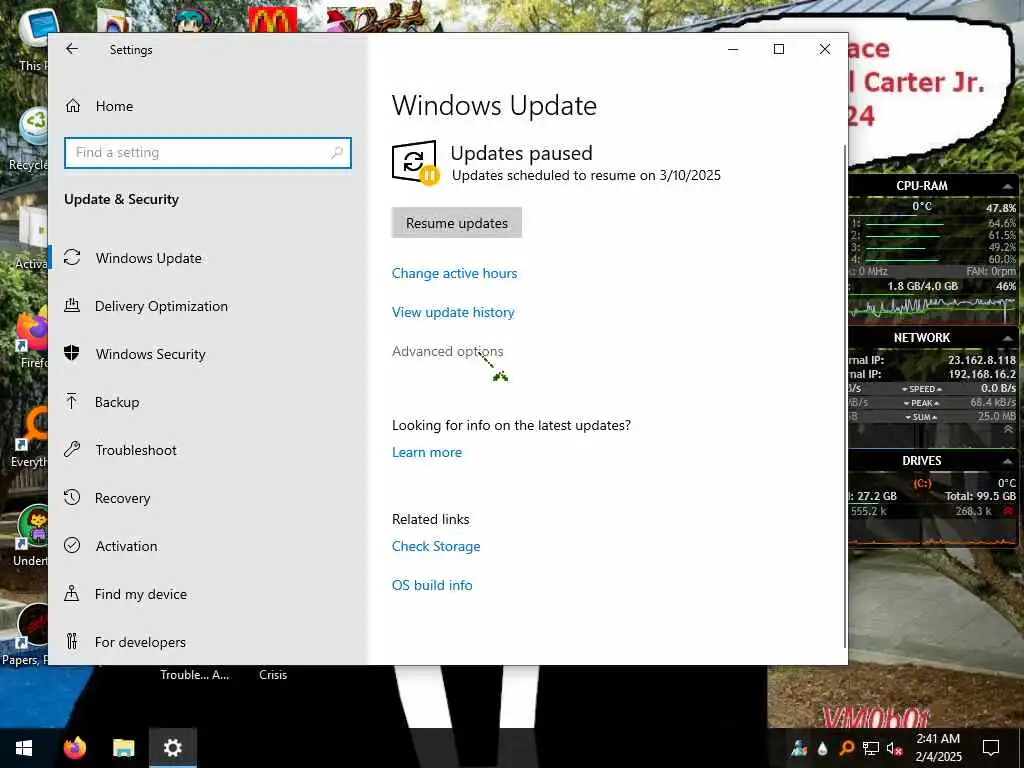Click the Updates paused status icon
This screenshot has height=768, width=1024.
[x=415, y=163]
